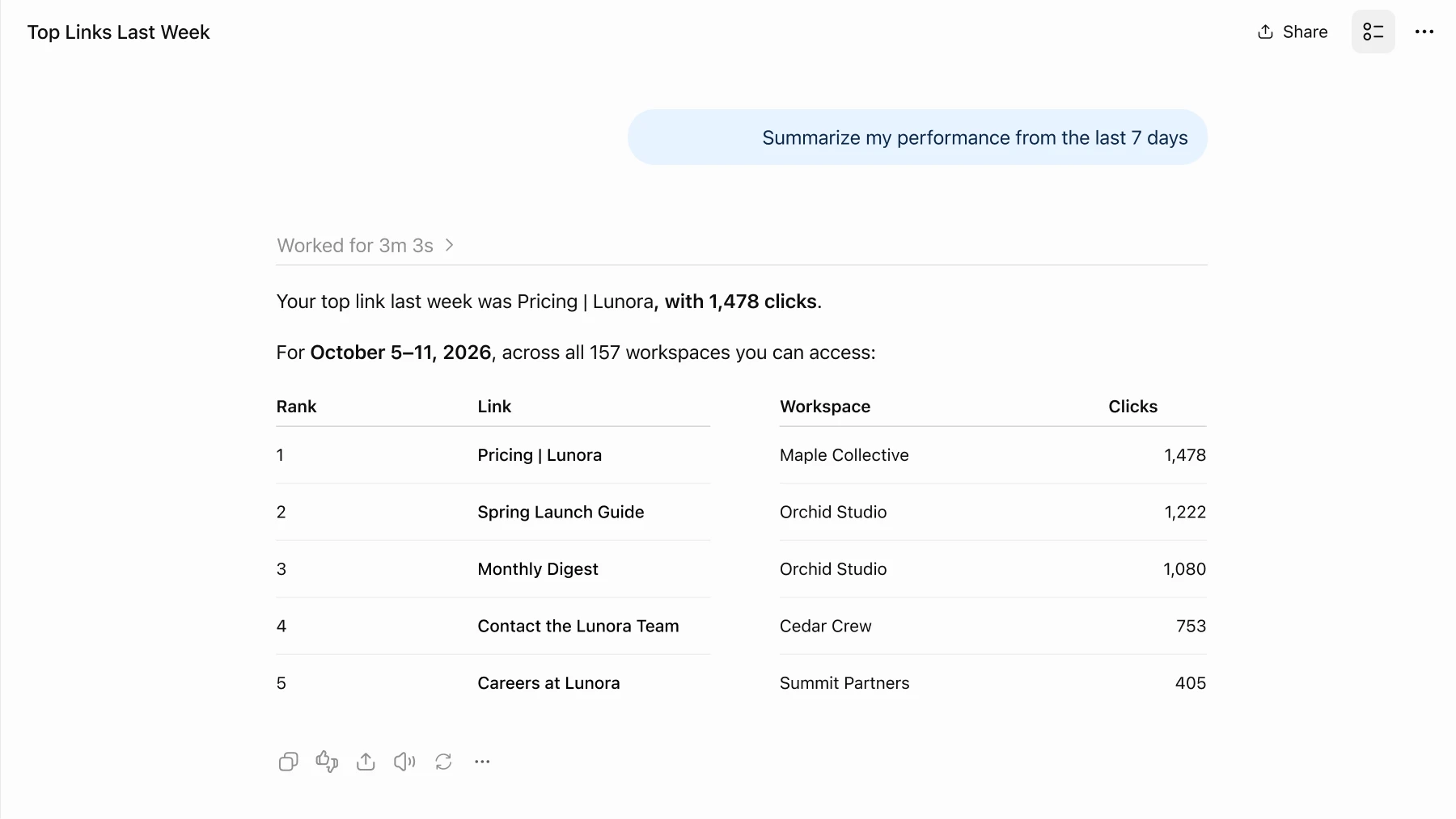
Task: Select the 'Spring Launch Guide' link row
Action: [561, 513]
